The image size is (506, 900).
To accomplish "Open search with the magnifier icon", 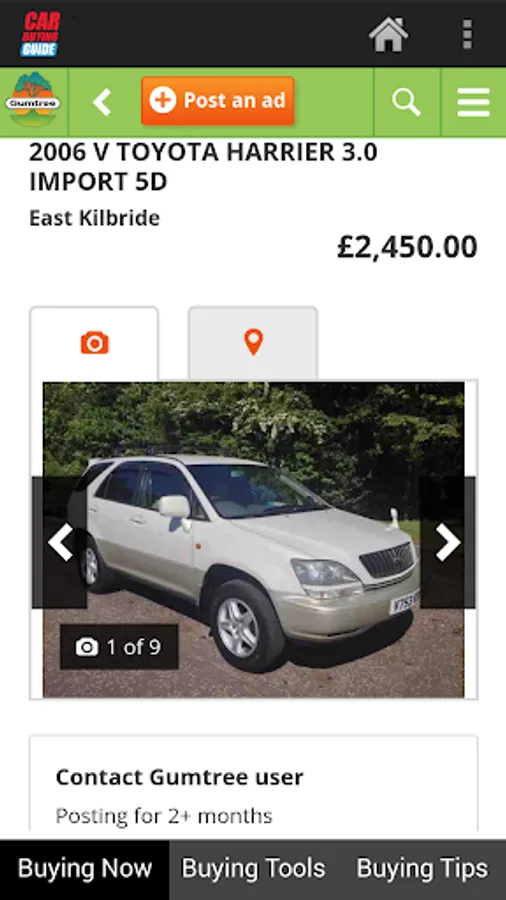I will coord(406,103).
